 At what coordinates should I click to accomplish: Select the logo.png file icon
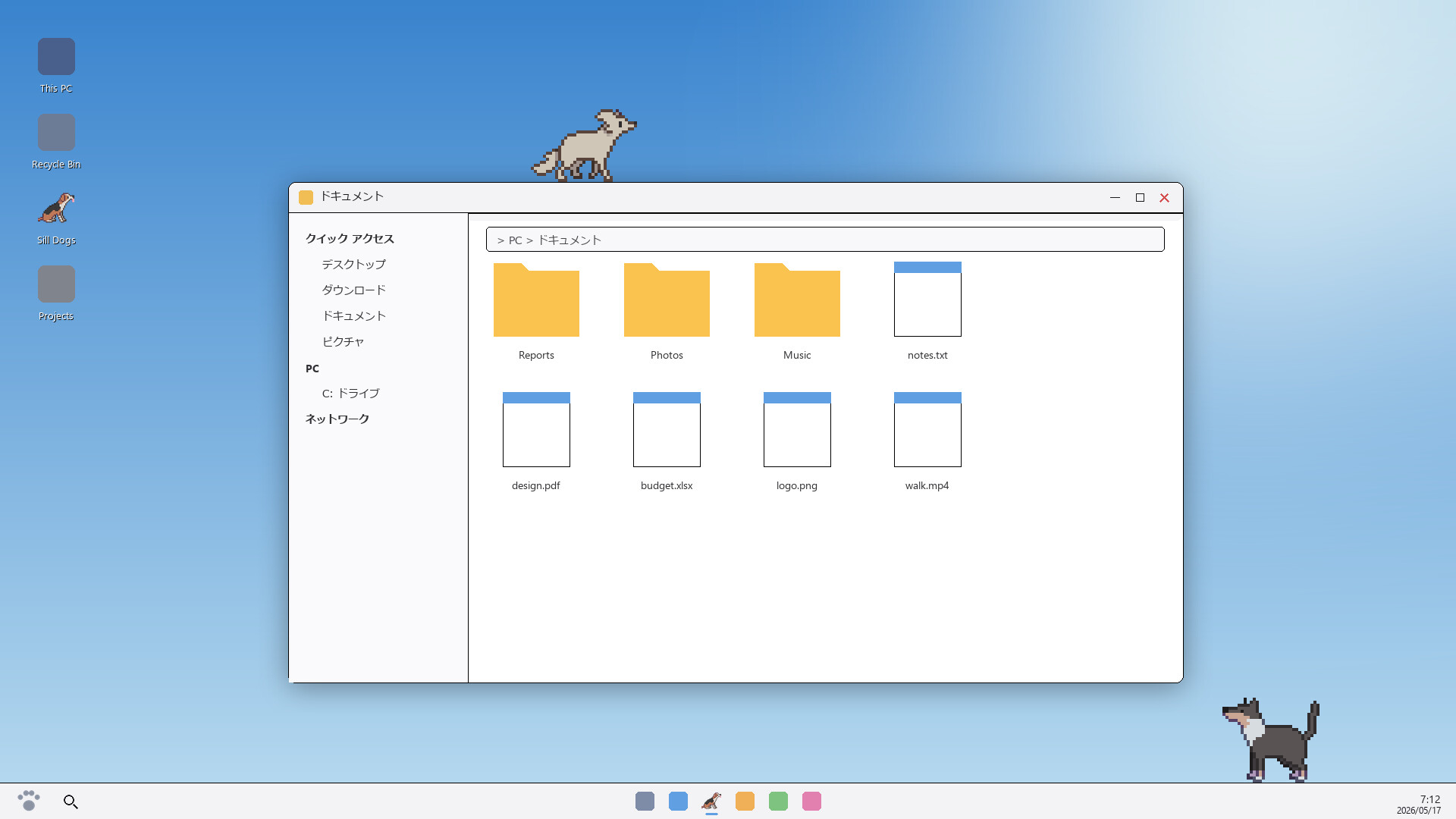click(797, 429)
